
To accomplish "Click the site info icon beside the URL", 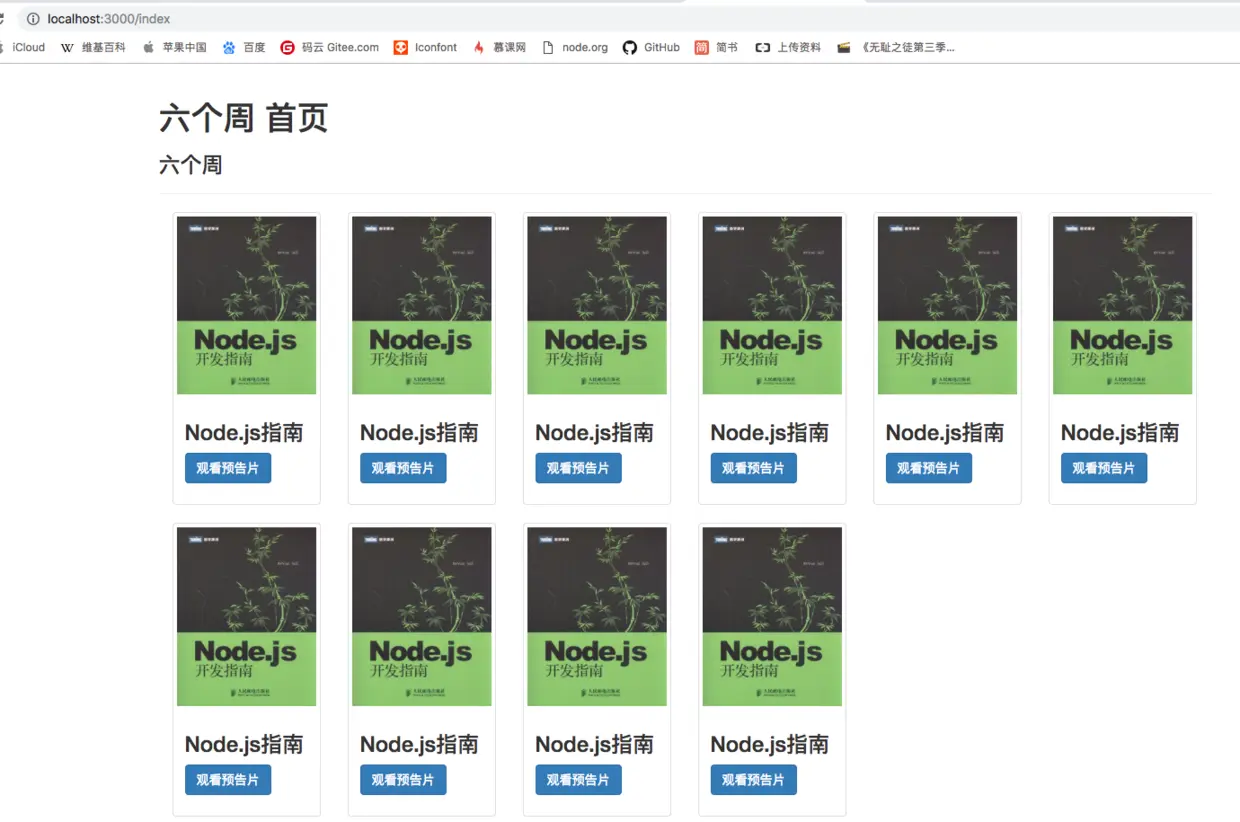I will coord(33,19).
